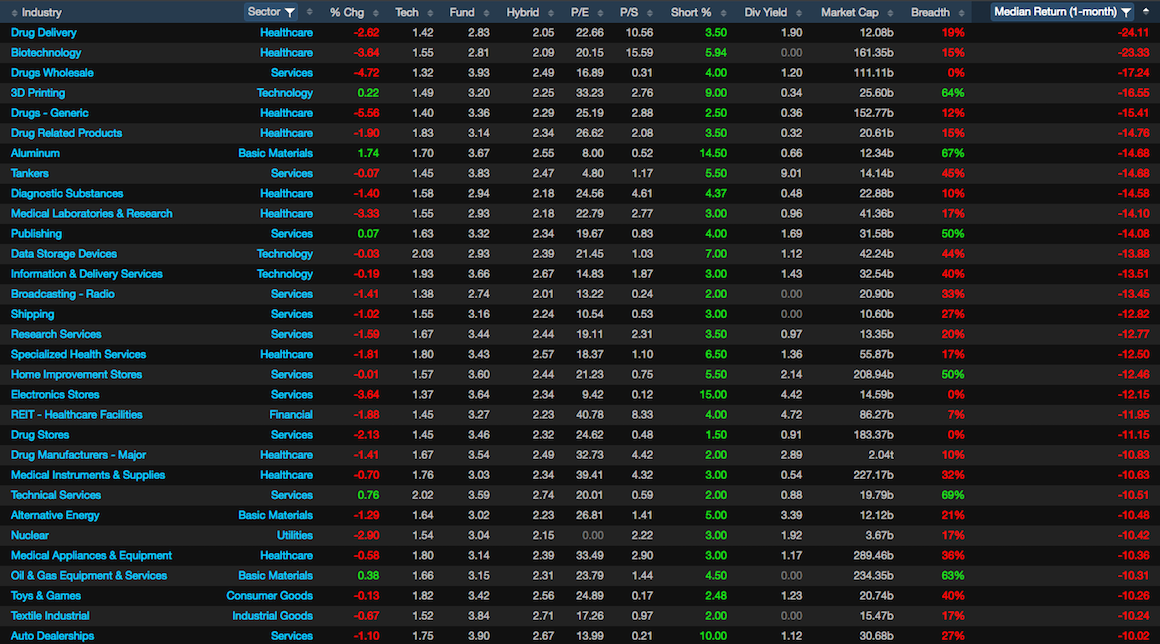The image size is (1160, 644).
Task: Open the Publishing industry link
Action: tap(36, 234)
